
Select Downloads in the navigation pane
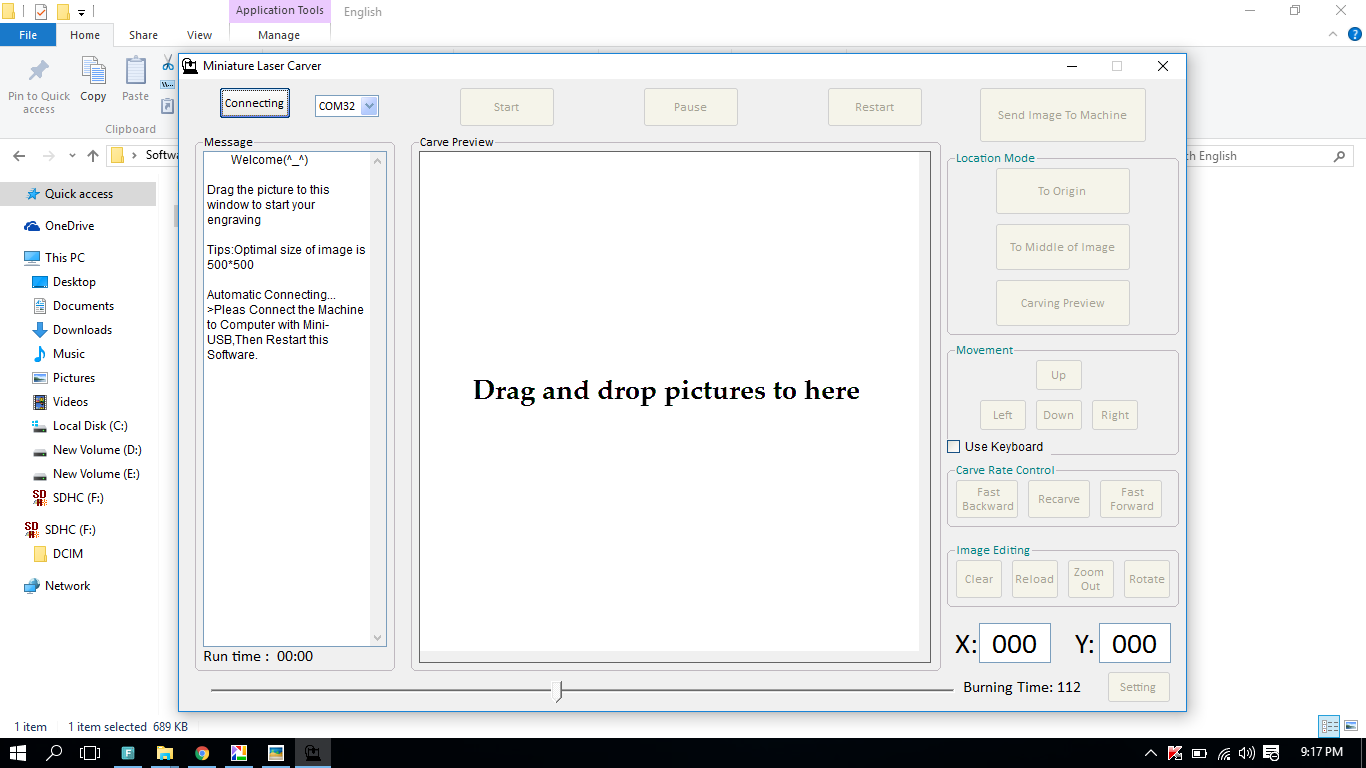pos(82,330)
